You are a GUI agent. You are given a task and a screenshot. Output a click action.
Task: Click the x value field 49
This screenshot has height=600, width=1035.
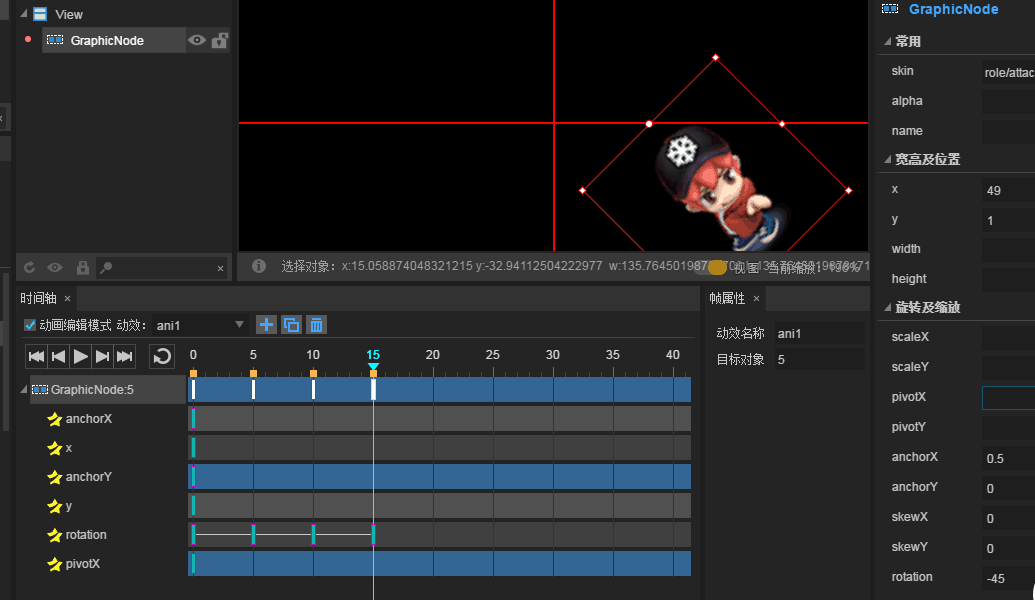tap(1009, 191)
